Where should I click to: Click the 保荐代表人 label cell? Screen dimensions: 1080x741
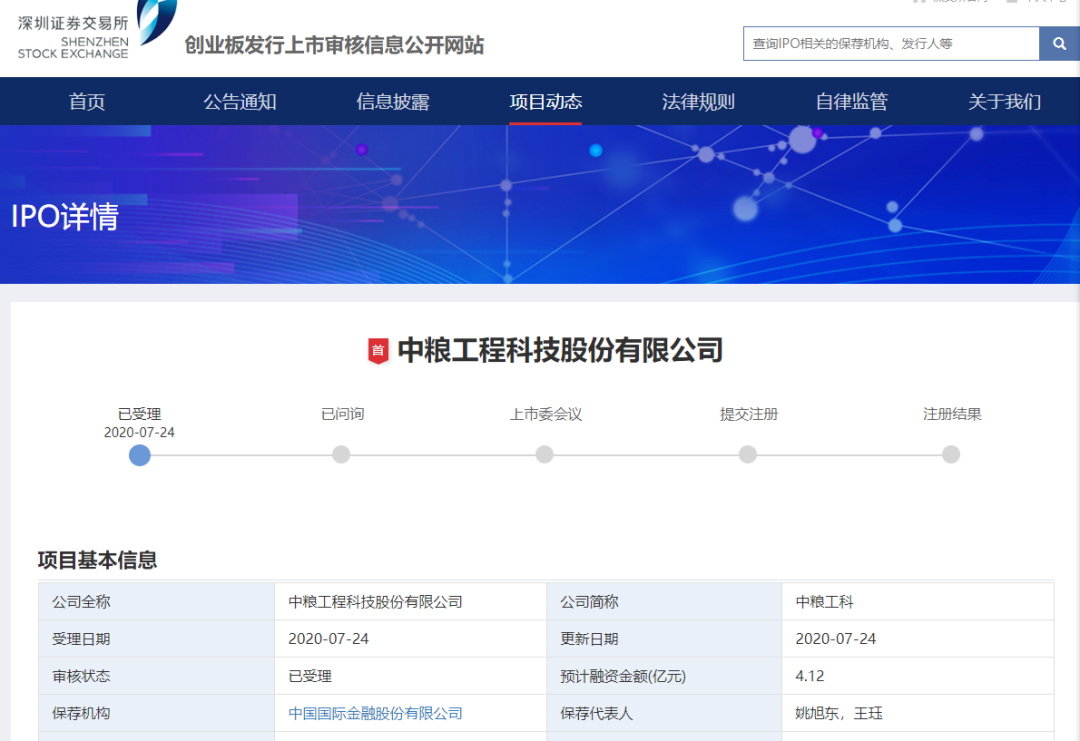click(x=664, y=713)
